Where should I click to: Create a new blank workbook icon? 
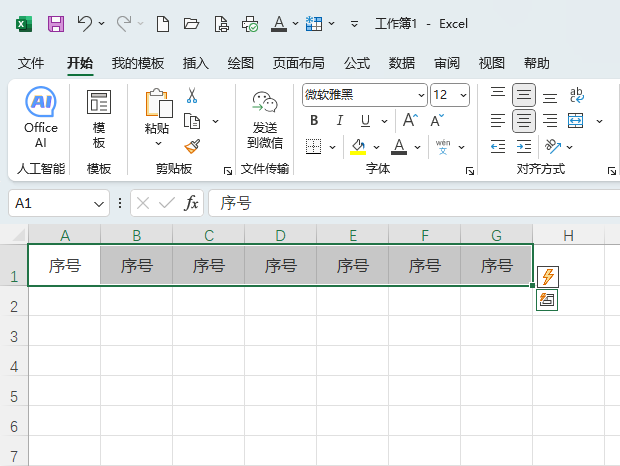[x=163, y=24]
